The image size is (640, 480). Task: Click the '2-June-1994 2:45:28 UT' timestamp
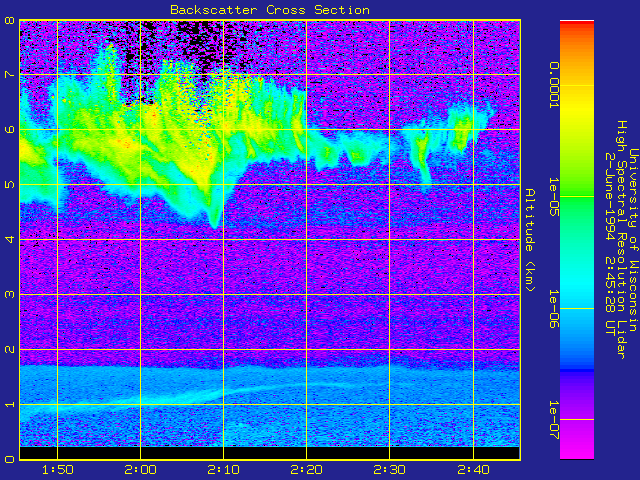(610, 244)
